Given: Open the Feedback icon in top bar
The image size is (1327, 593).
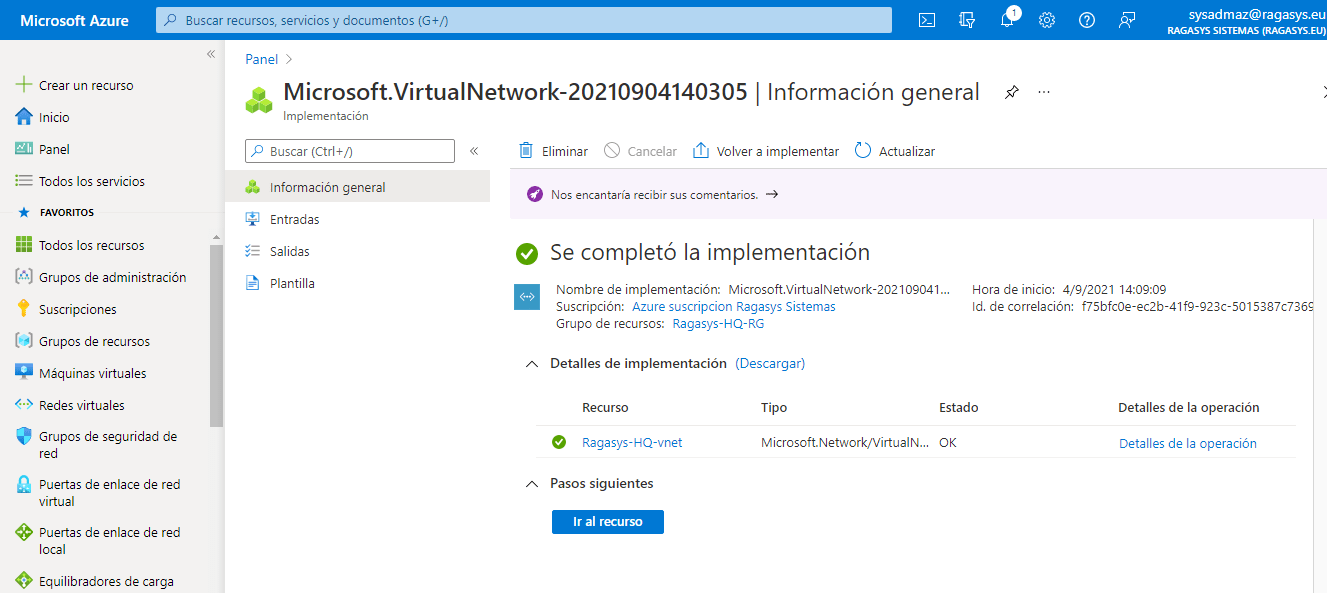Looking at the screenshot, I should (x=1127, y=20).
